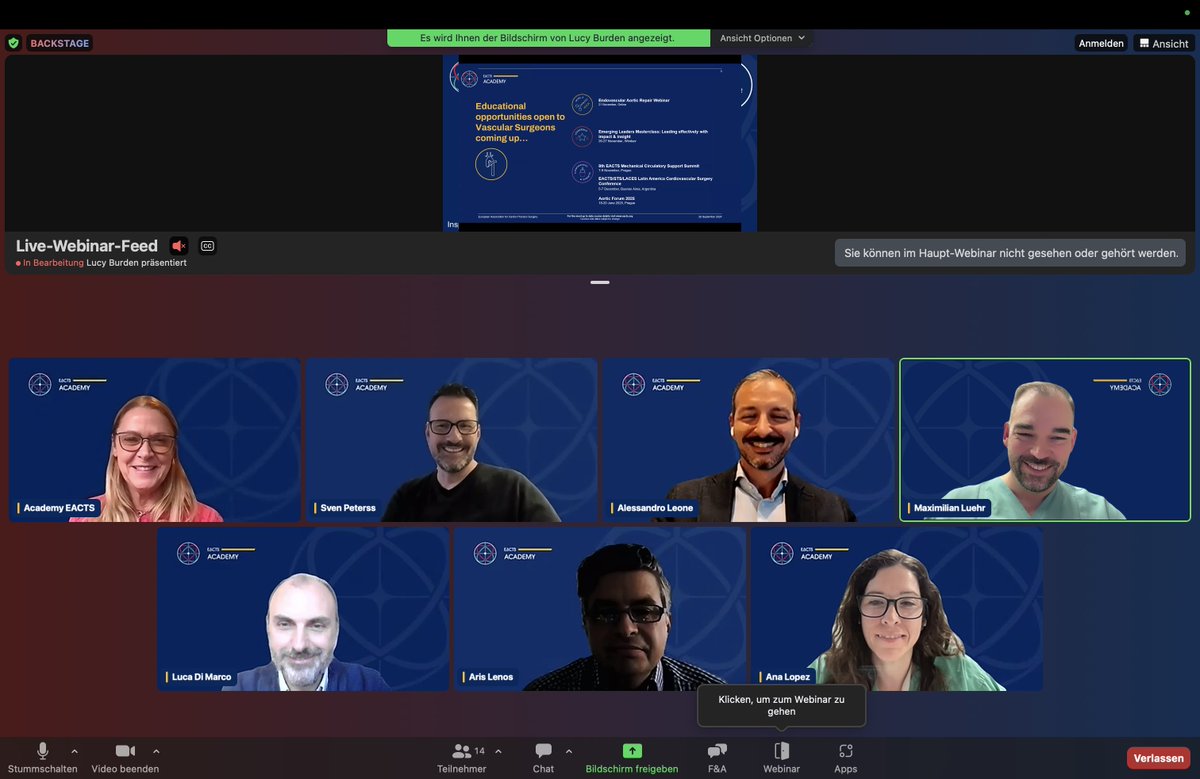Click Video beenden camera icon
Viewport: 1200px width, 779px height.
(125, 751)
